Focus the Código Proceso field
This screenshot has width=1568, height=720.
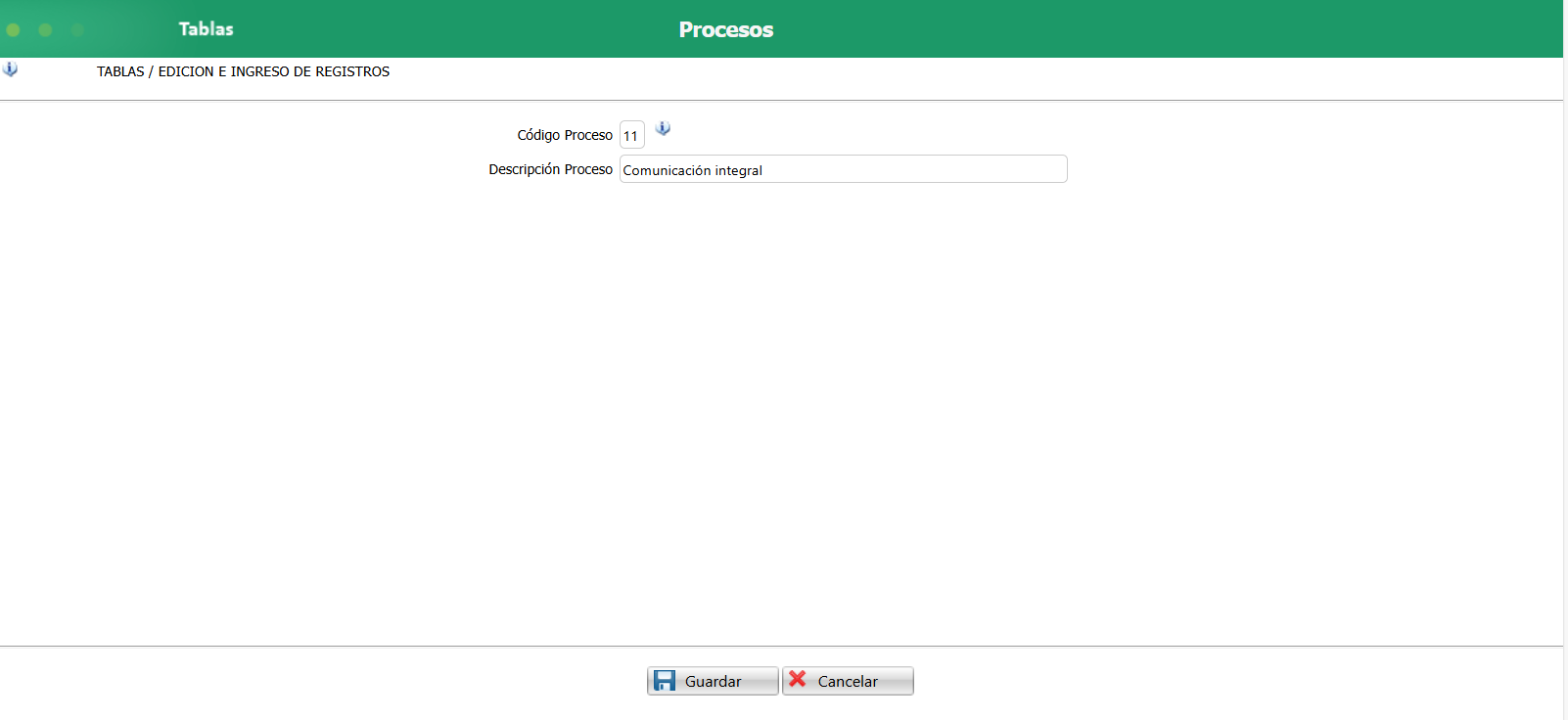tap(632, 135)
